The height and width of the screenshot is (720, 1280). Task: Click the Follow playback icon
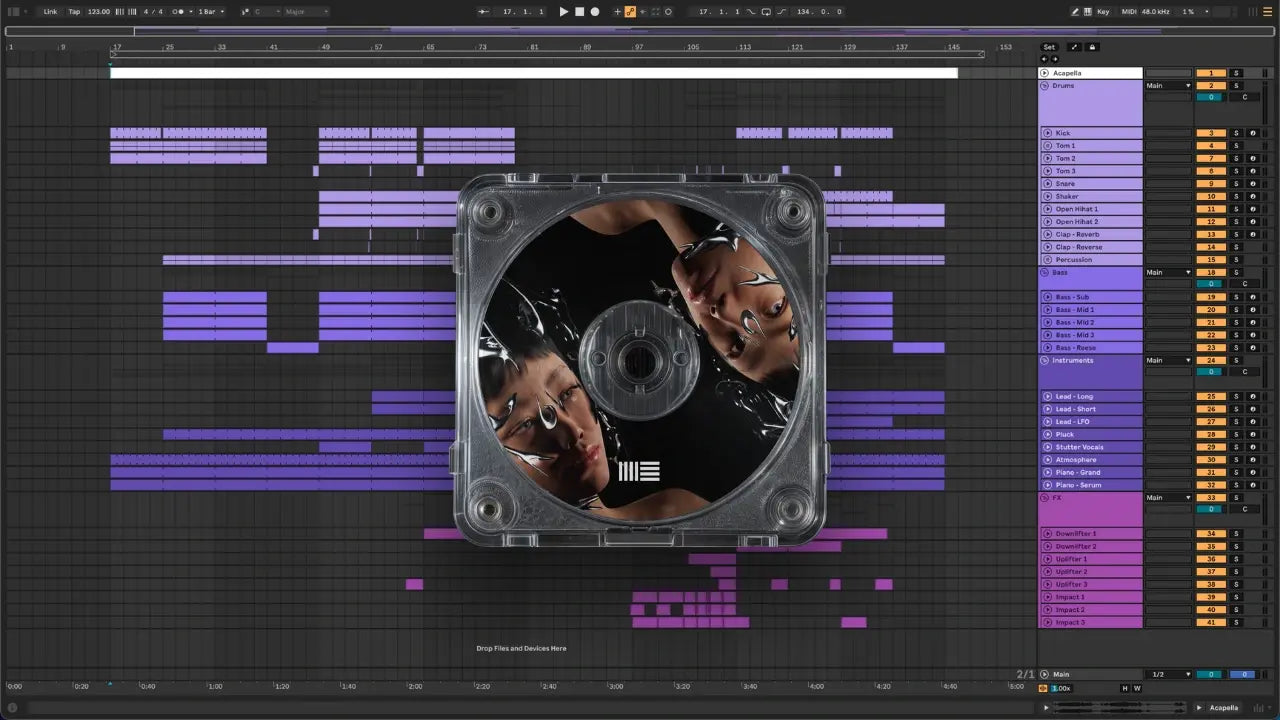click(x=484, y=12)
